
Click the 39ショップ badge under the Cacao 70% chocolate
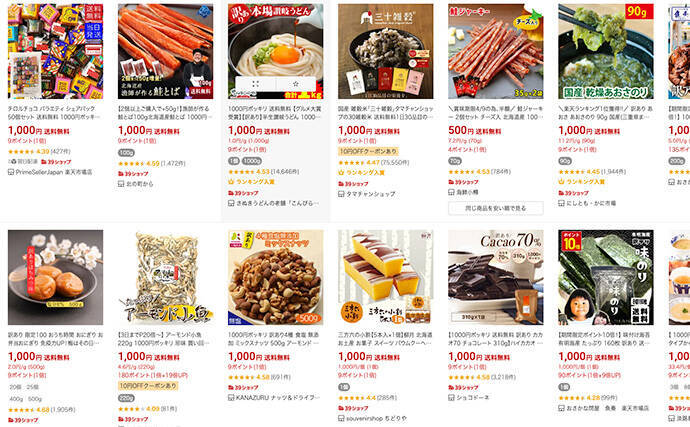pos(463,387)
